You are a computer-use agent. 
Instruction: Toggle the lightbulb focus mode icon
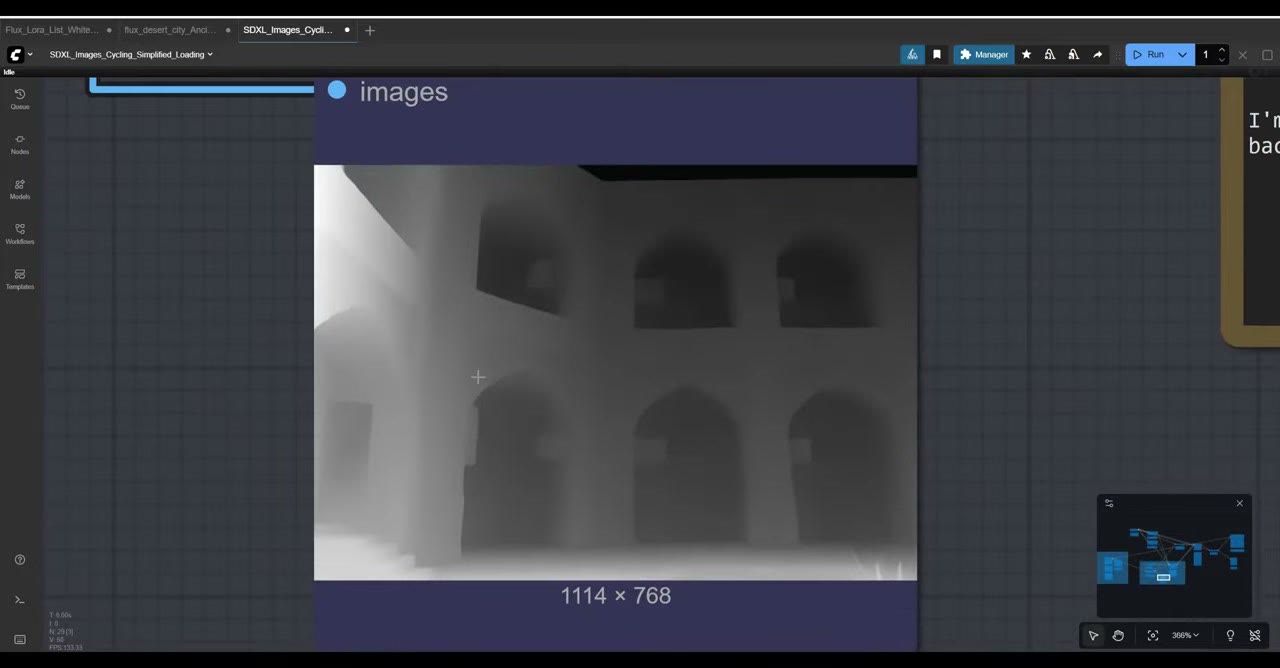[1230, 635]
